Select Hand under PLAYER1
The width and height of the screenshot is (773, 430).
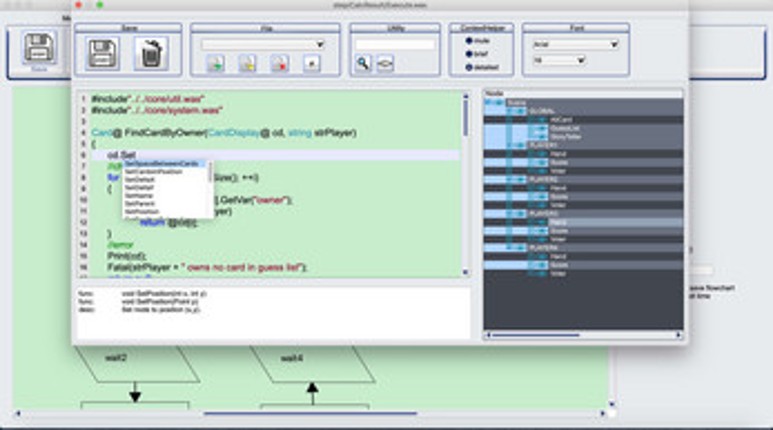coord(558,154)
